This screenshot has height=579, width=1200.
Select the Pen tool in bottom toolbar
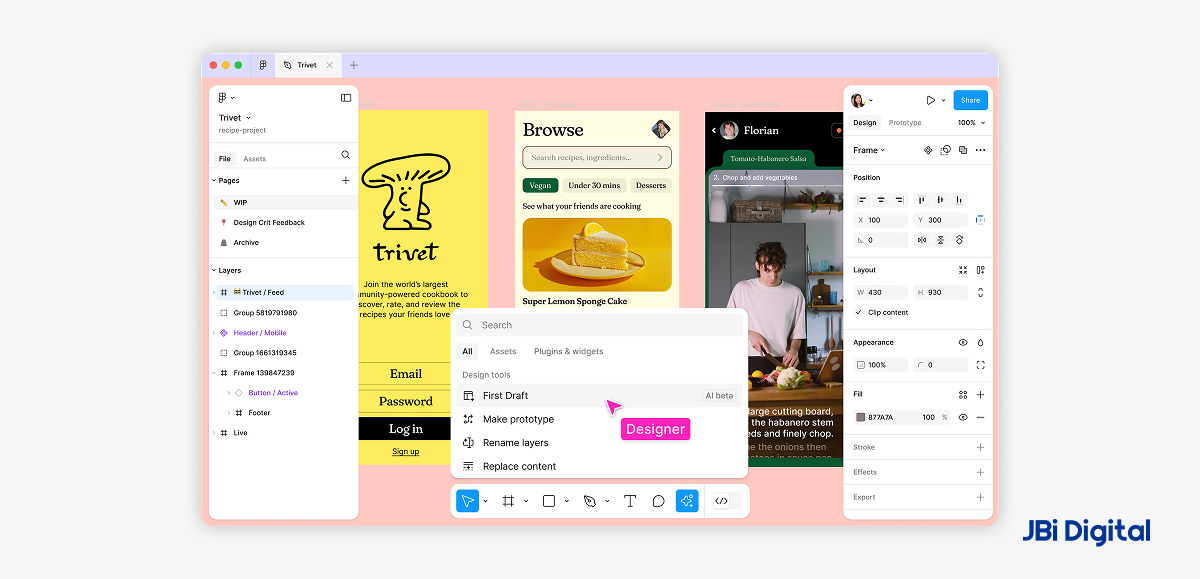(590, 501)
